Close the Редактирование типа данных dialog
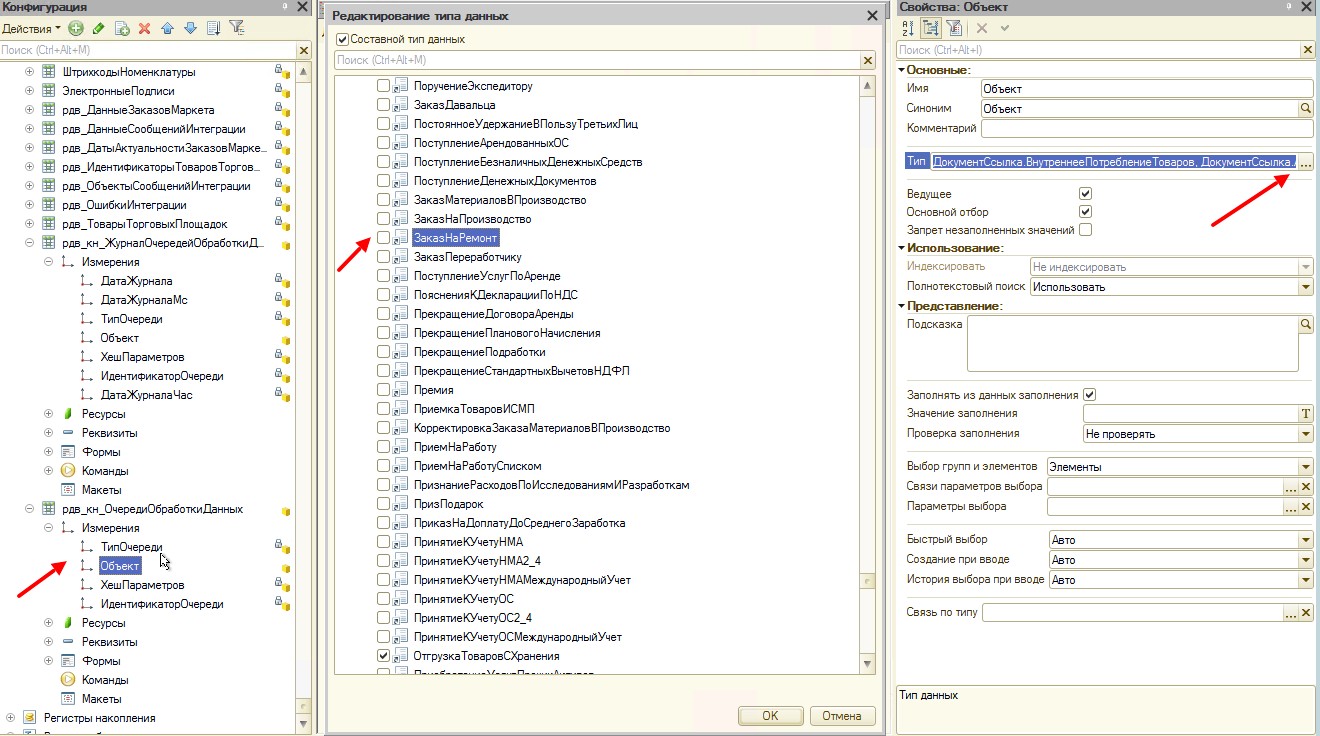 873,16
